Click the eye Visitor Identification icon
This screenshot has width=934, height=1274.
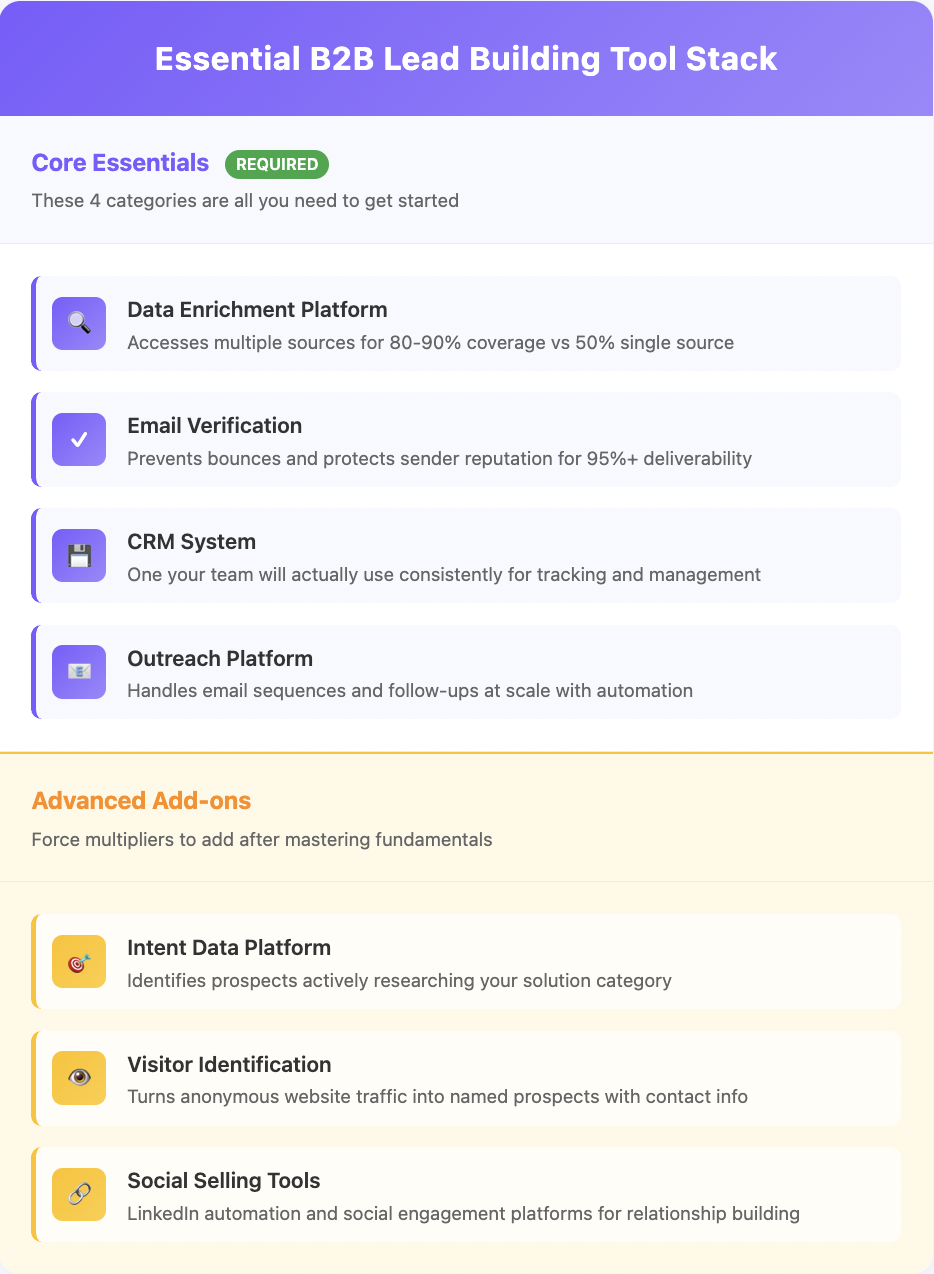[x=79, y=1078]
